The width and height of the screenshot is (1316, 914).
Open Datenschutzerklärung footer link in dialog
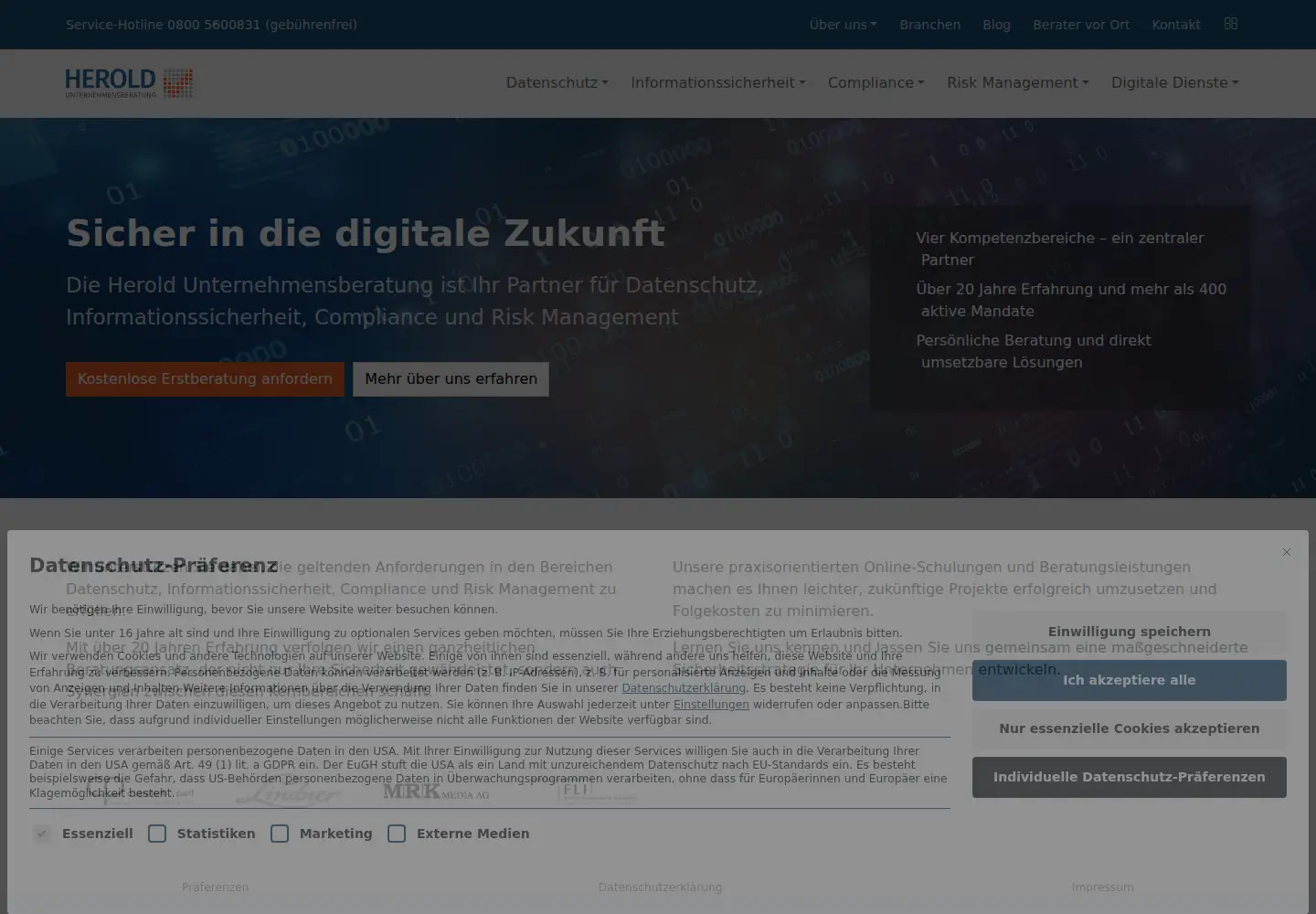pos(660,887)
